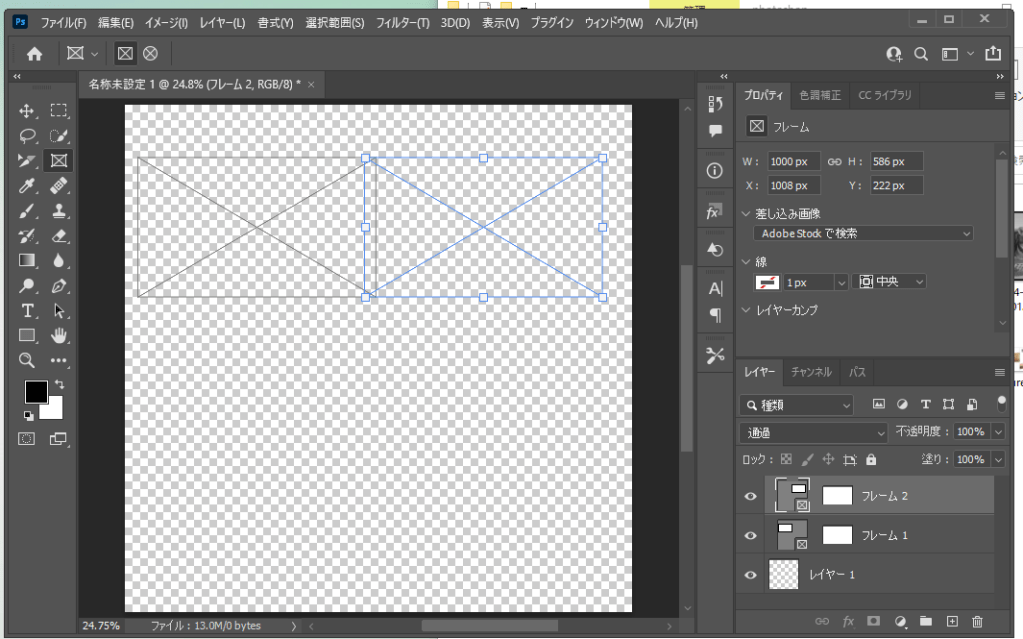Select the Move tool

tap(27, 110)
